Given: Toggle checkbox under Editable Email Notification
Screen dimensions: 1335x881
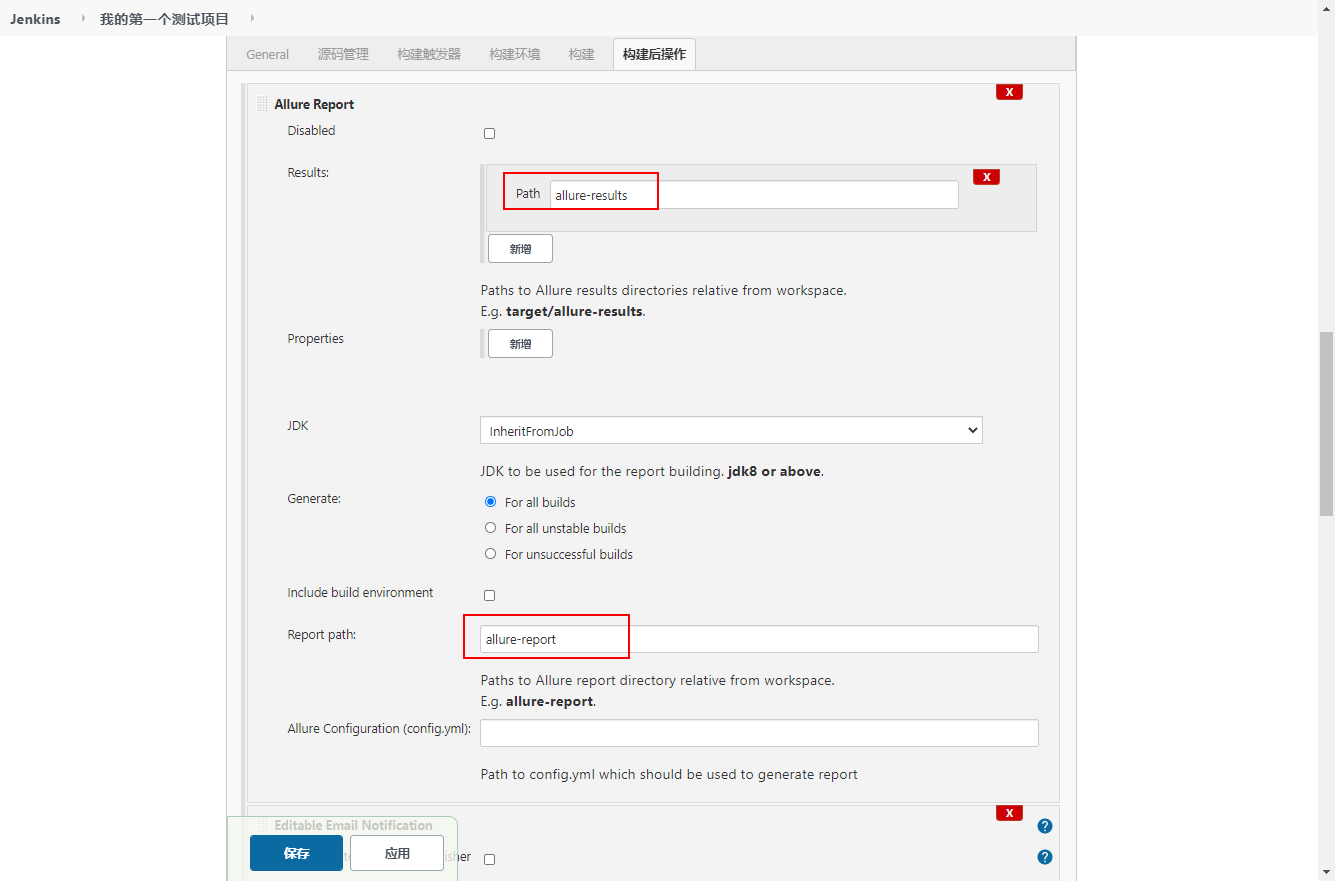Looking at the screenshot, I should point(489,859).
